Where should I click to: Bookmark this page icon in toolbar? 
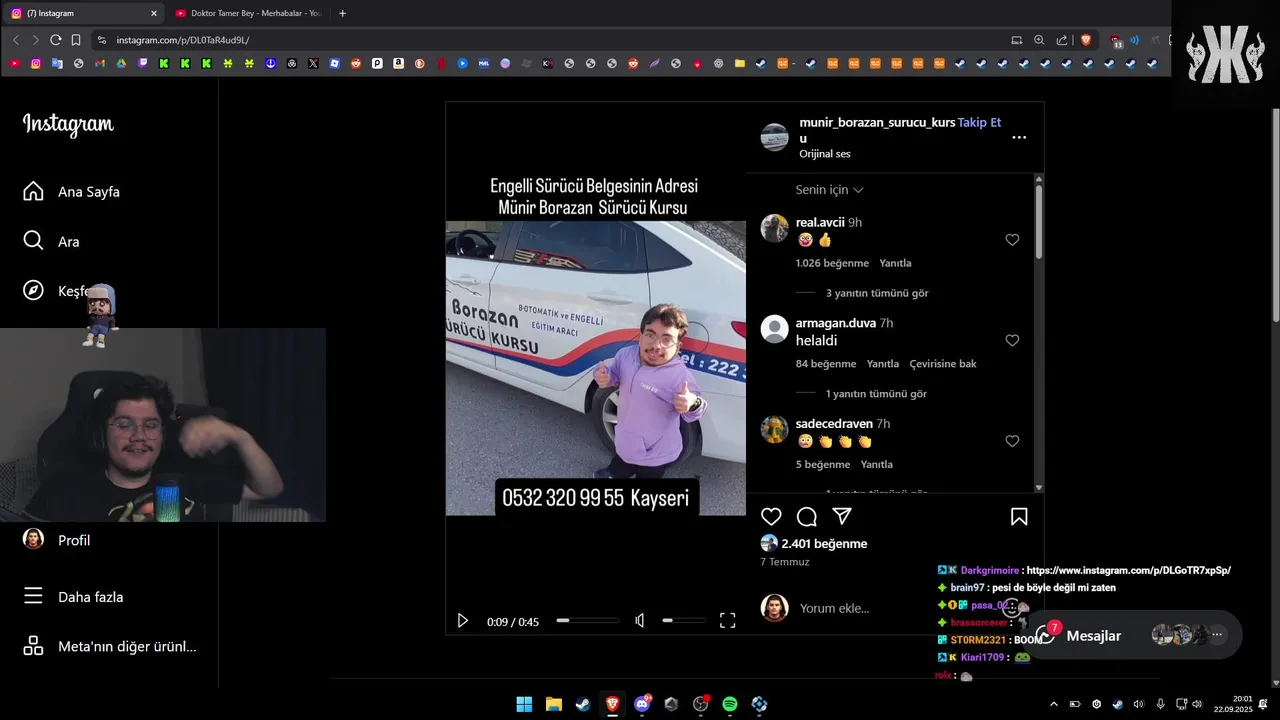[x=76, y=40]
